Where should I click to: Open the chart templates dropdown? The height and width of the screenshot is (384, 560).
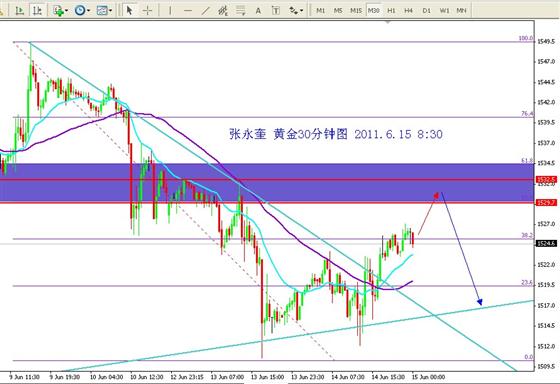[x=110, y=11]
